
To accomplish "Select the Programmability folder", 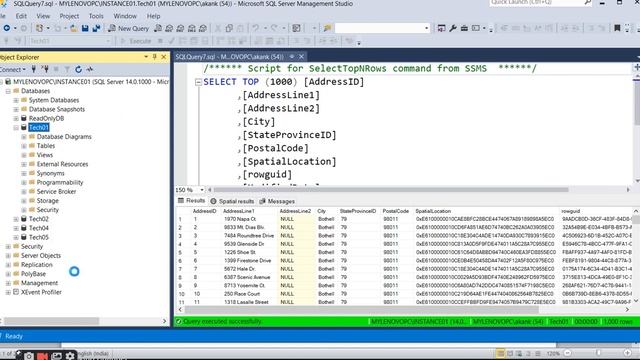I will point(60,182).
